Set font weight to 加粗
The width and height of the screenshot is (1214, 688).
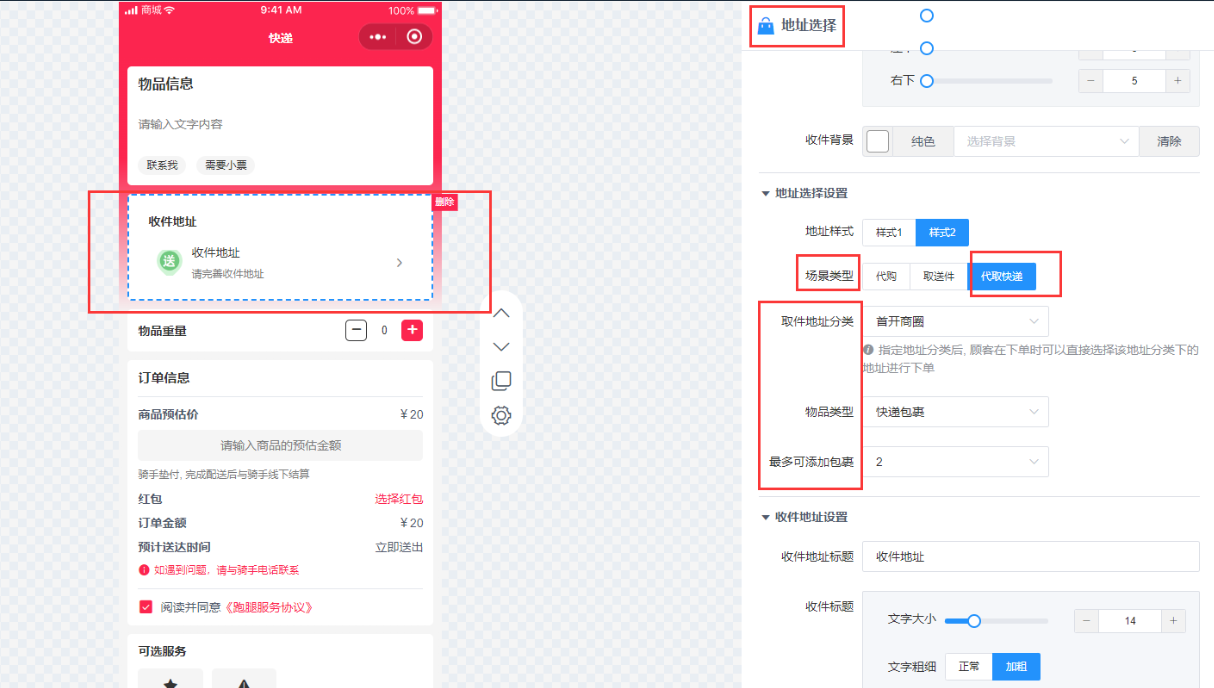click(x=1016, y=666)
